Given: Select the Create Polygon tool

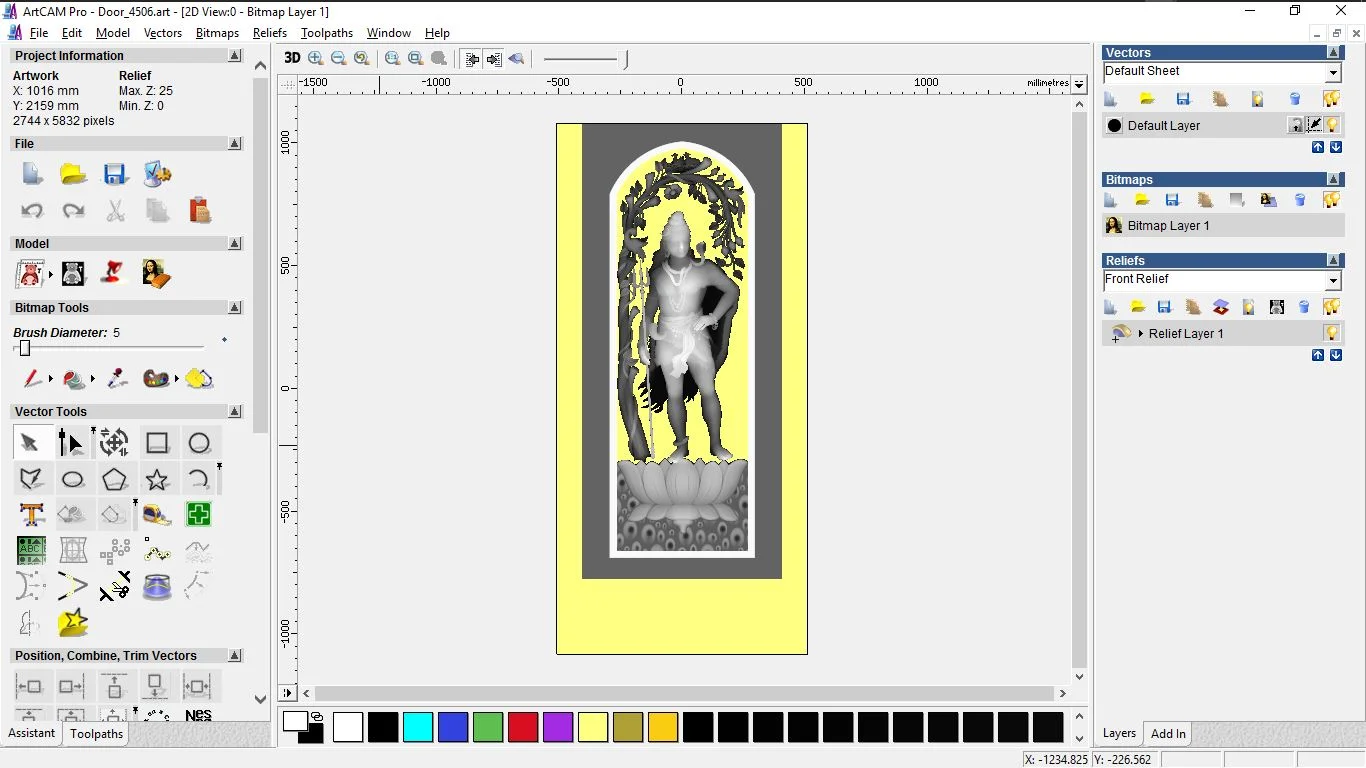Looking at the screenshot, I should [x=115, y=479].
